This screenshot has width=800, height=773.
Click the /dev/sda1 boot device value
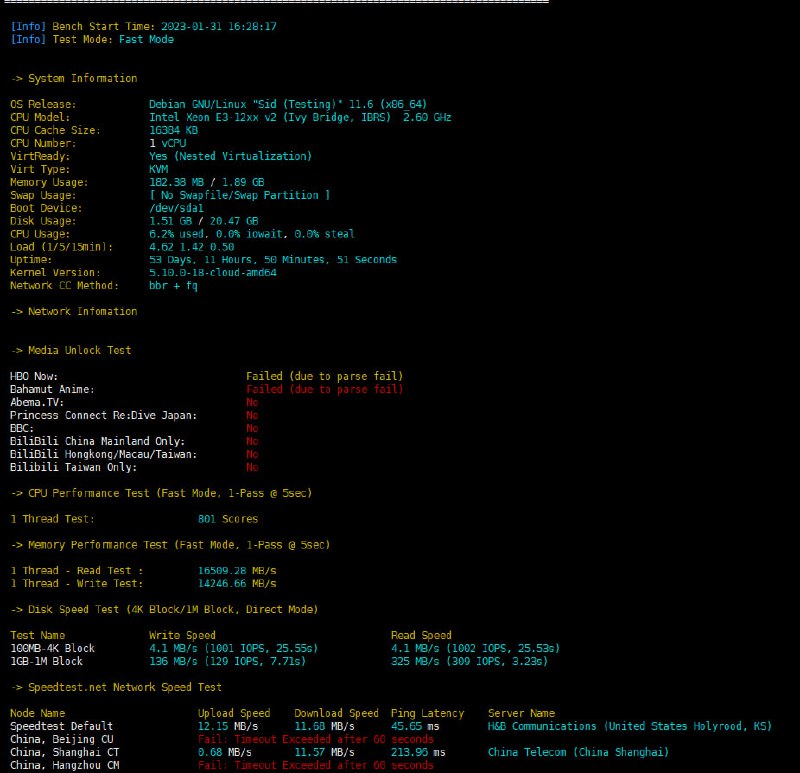point(176,209)
